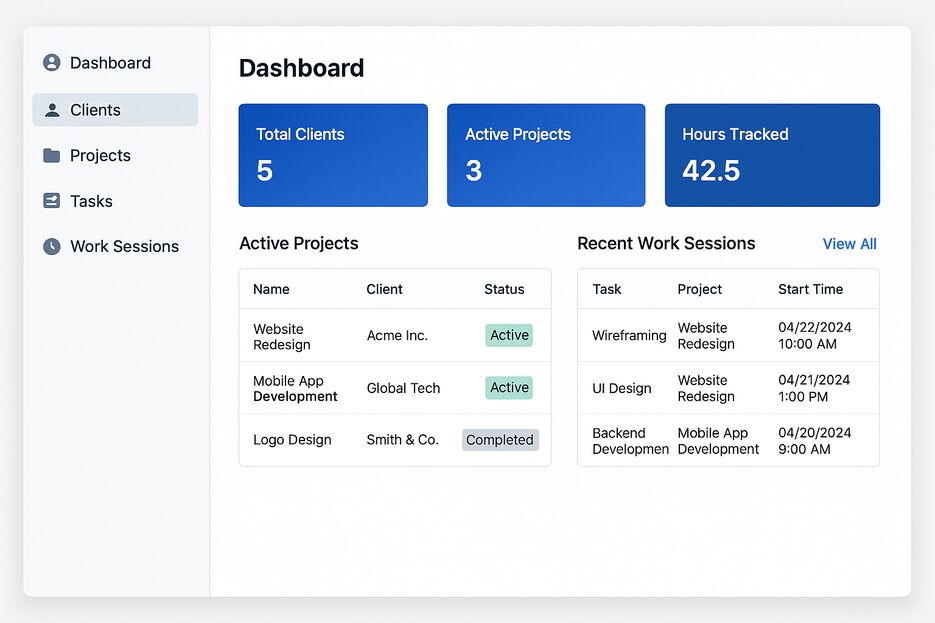Click the Start Time column header
Screen dimensions: 935x623
point(810,289)
